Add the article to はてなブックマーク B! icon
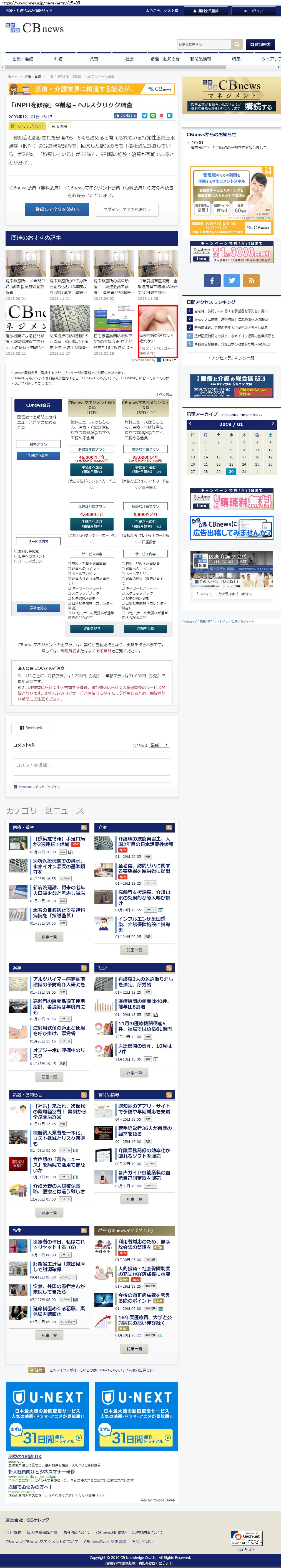Viewport: 281px width, 1568px height. [x=169, y=116]
